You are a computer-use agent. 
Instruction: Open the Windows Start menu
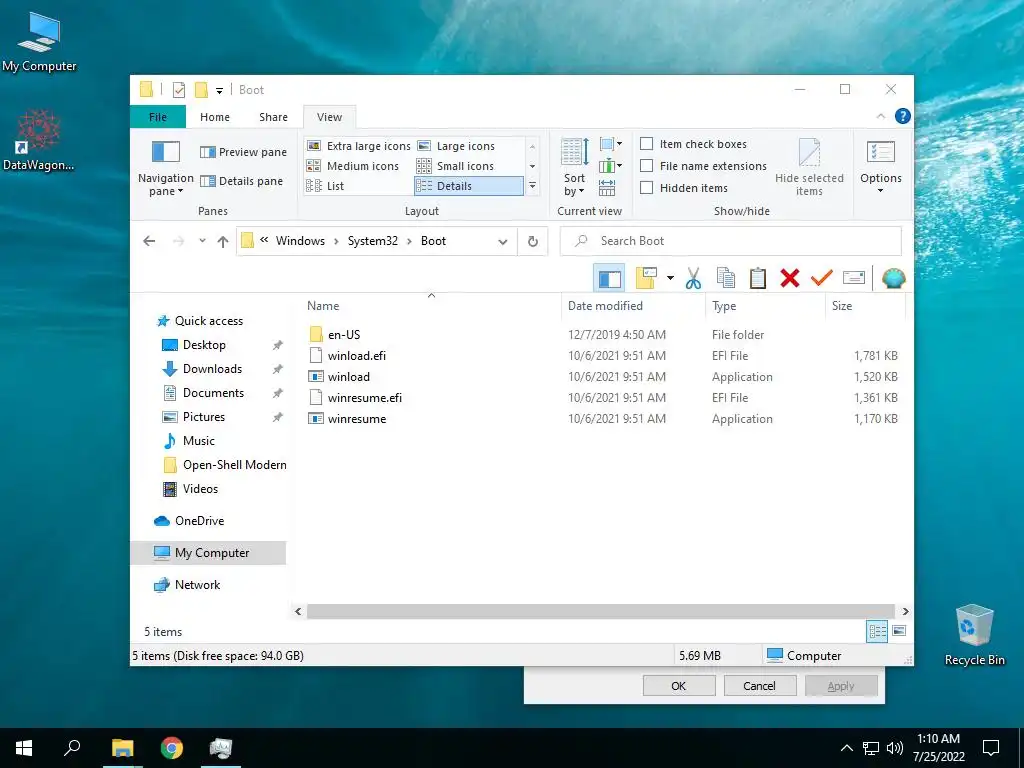[24, 748]
